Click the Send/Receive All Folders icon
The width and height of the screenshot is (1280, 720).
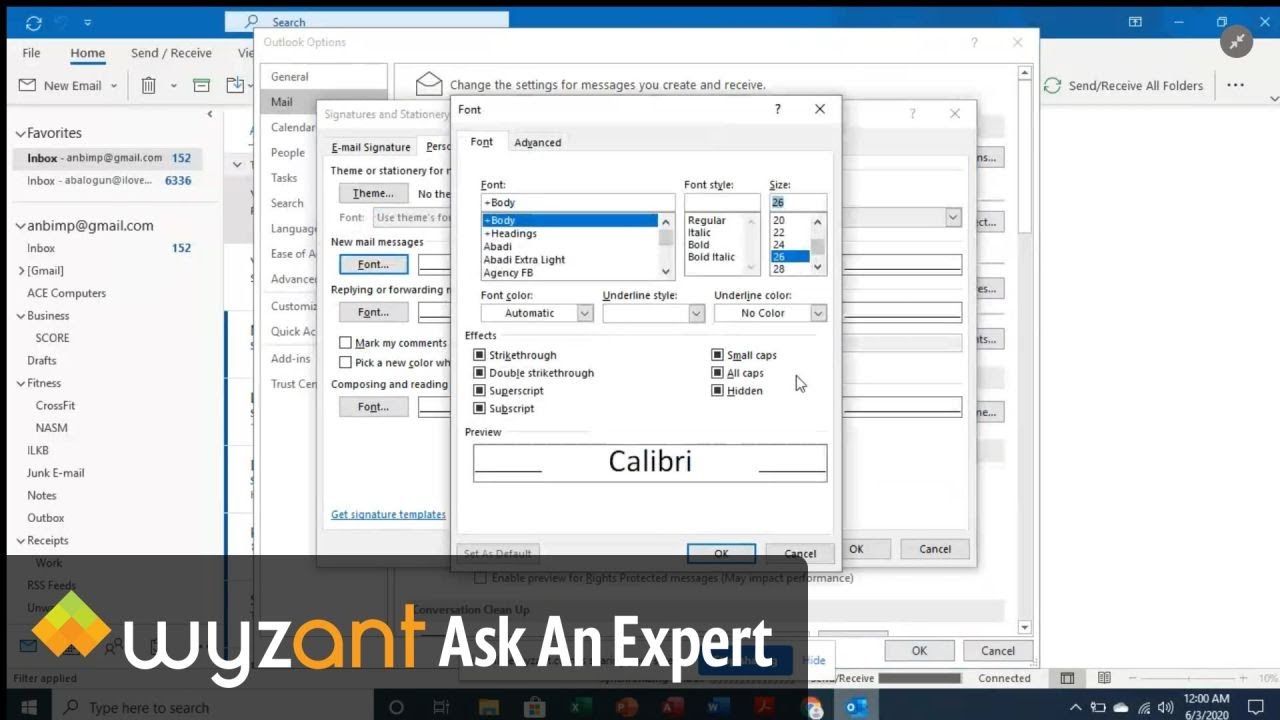click(x=1052, y=85)
